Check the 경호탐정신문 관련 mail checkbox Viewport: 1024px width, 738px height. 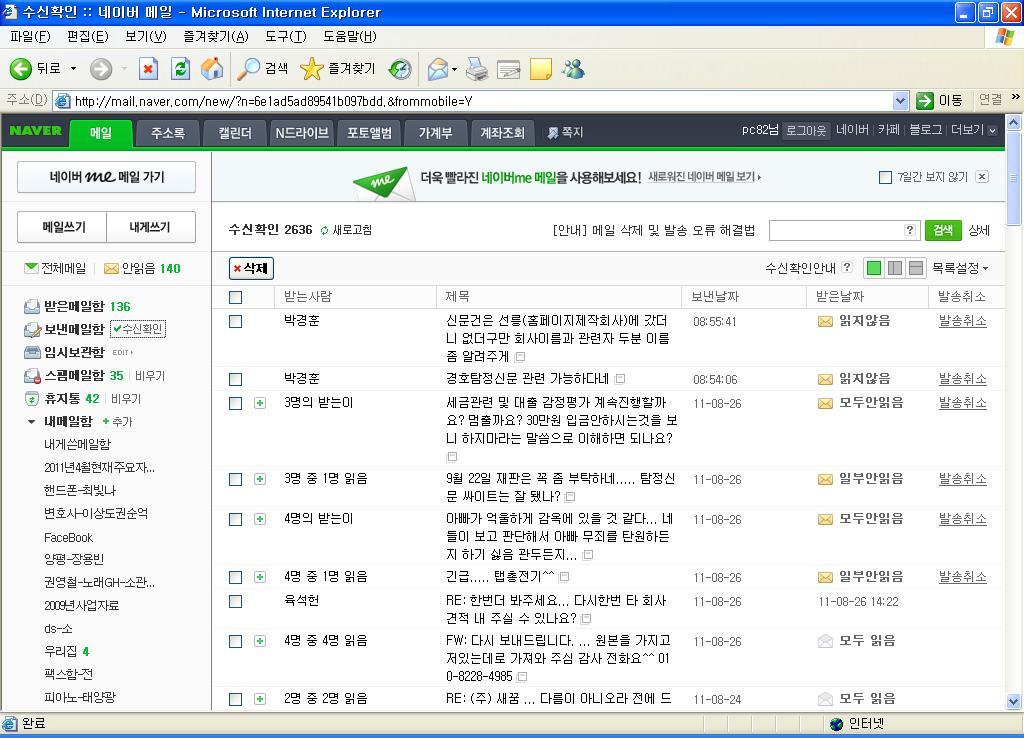click(236, 379)
